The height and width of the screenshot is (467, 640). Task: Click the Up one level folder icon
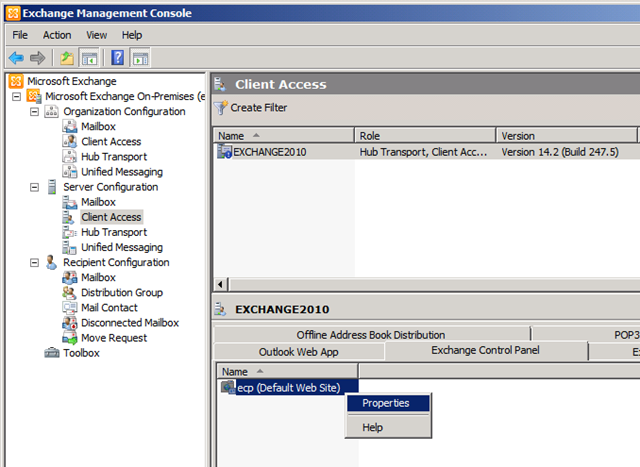point(67,58)
